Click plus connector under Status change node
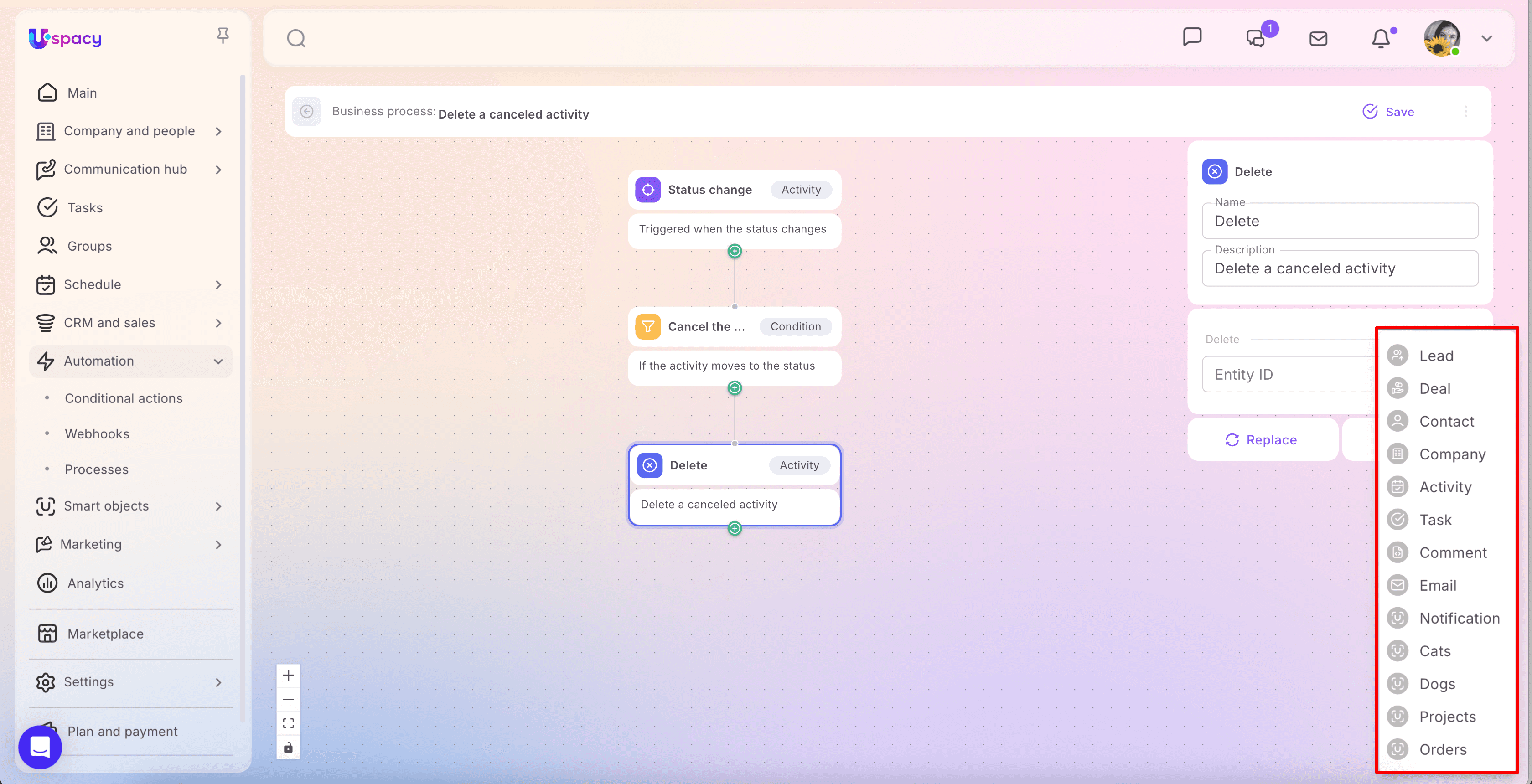The width and height of the screenshot is (1532, 784). [735, 252]
